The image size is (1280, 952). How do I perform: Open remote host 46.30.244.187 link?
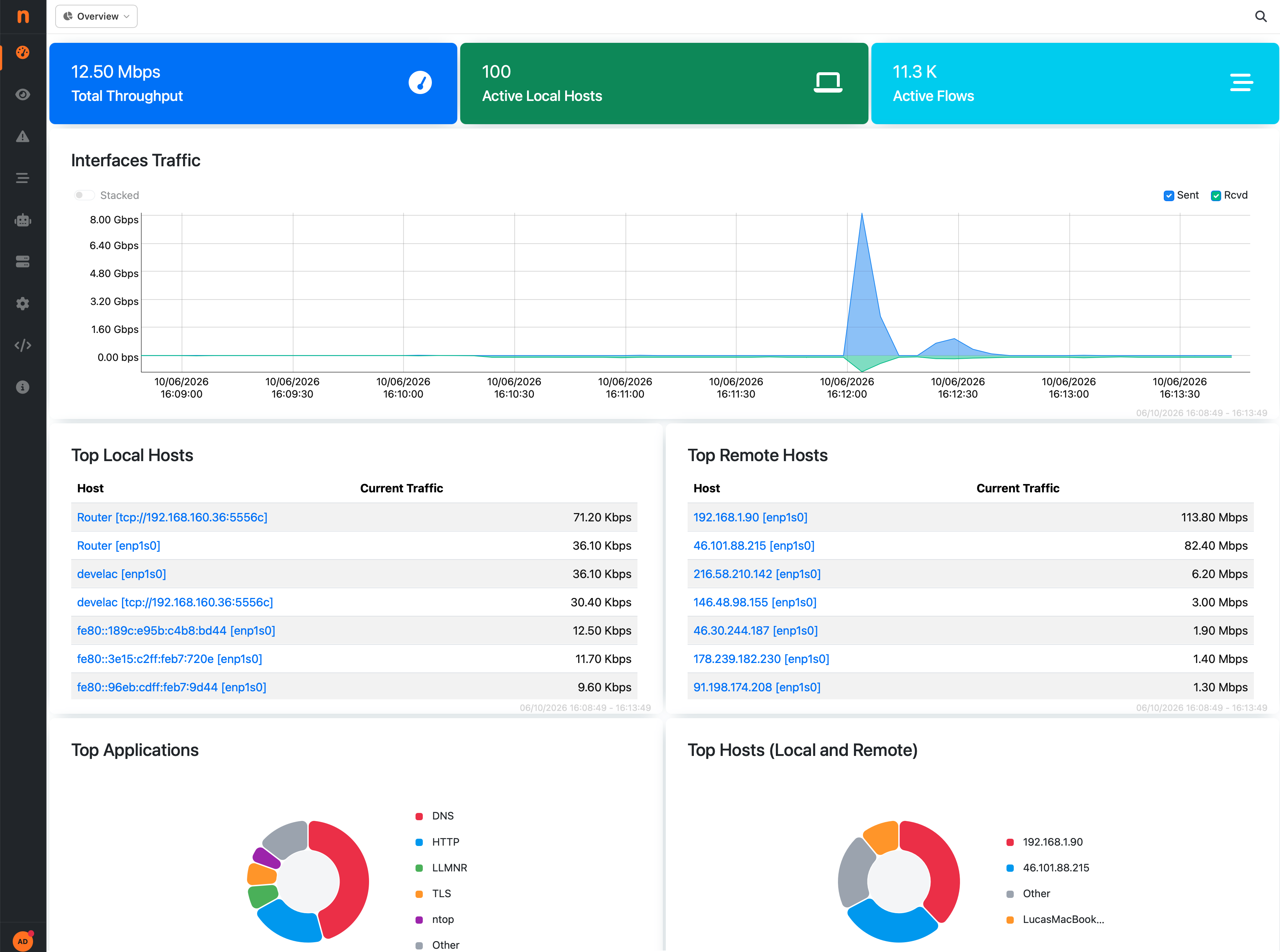click(755, 630)
